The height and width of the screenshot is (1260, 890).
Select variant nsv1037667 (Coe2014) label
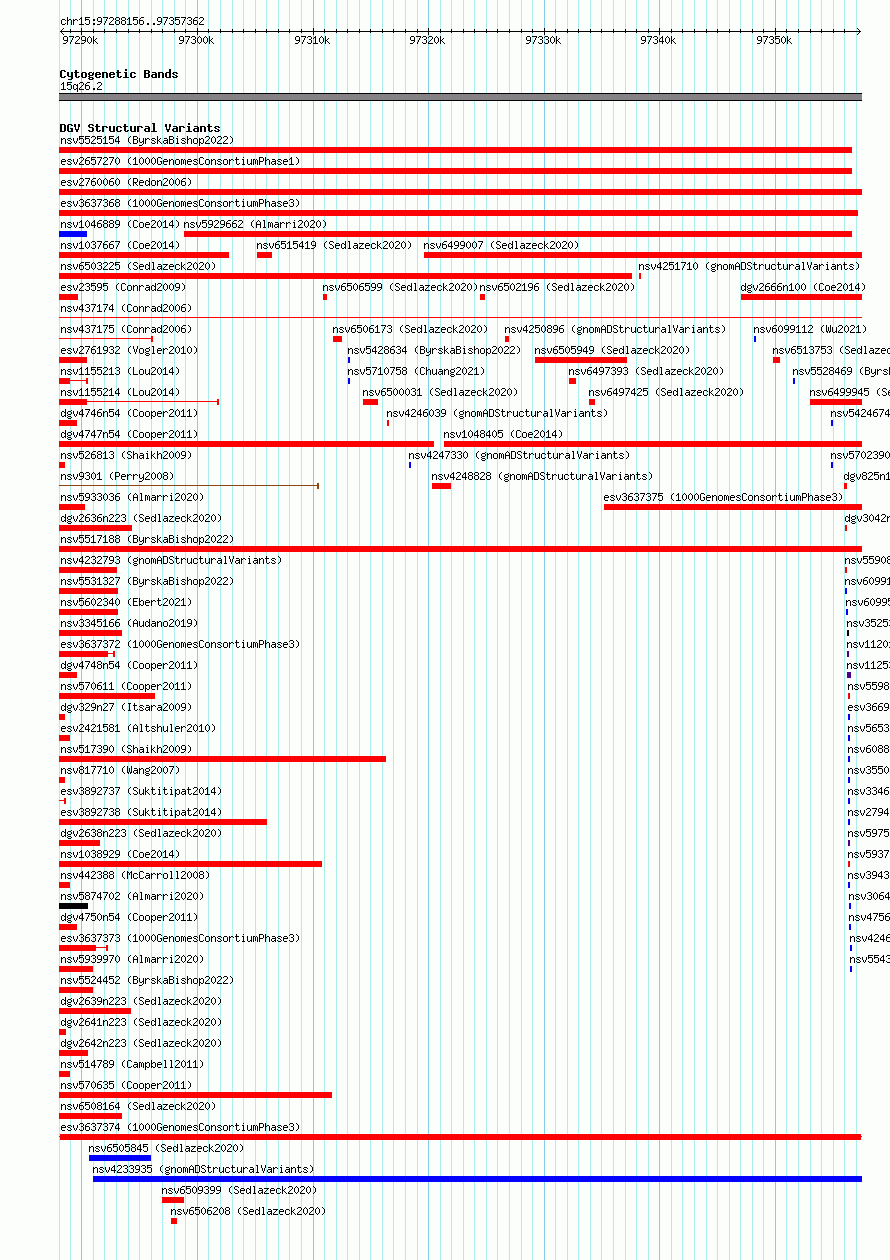point(120,245)
